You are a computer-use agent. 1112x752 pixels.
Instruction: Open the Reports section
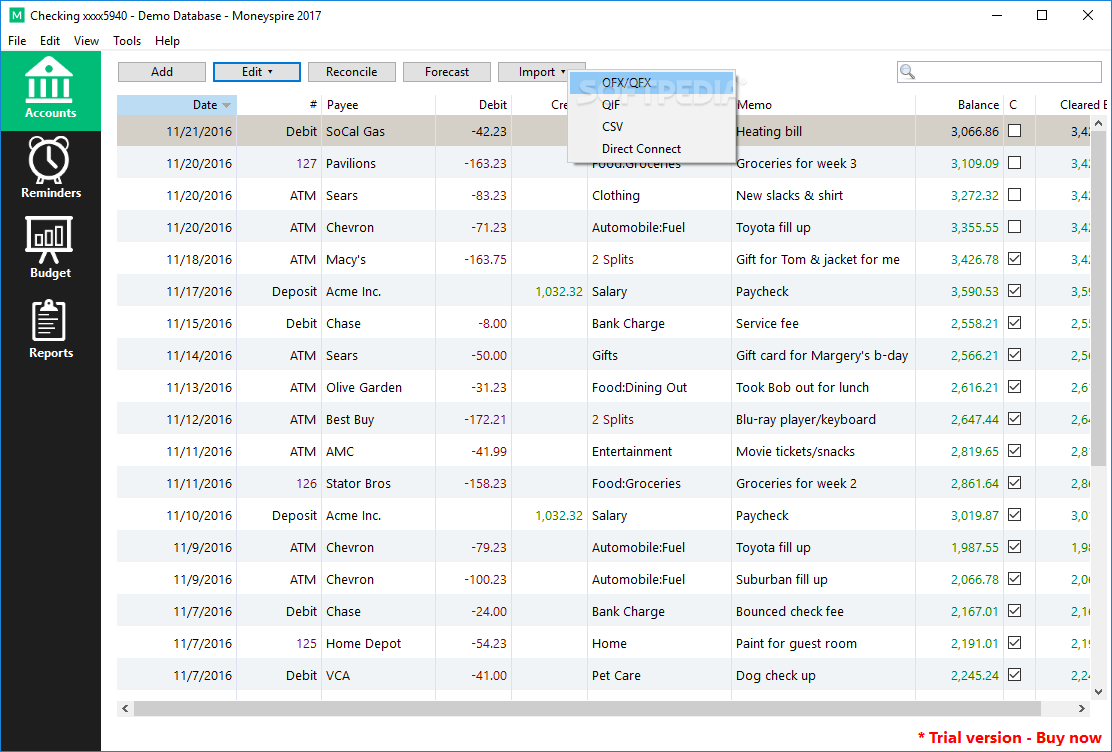coord(50,328)
